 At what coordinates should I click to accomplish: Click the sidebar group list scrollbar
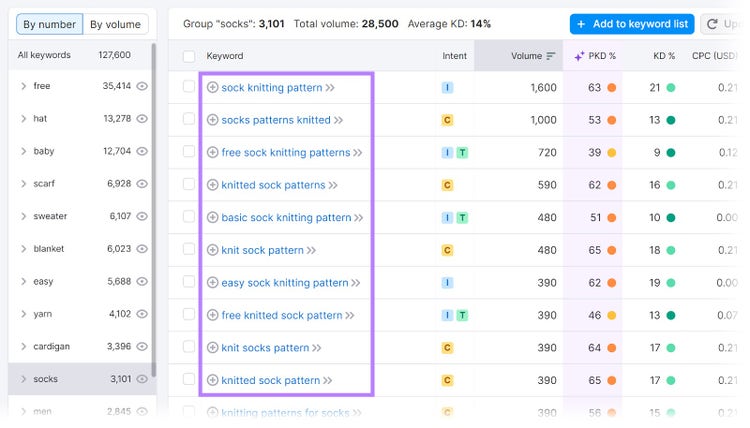(154, 209)
